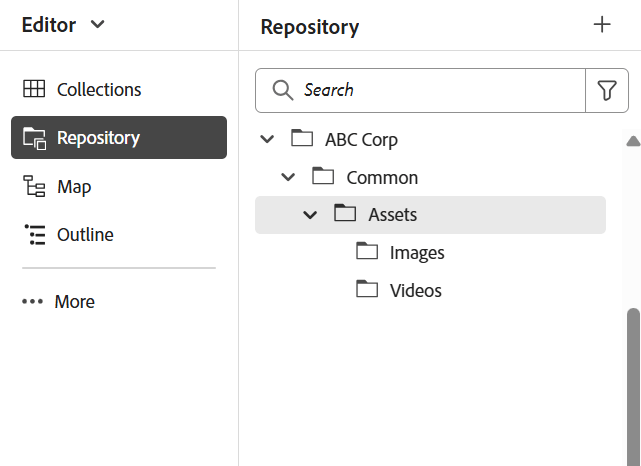The height and width of the screenshot is (466, 641).
Task: Click the Outline list icon
Action: point(34,235)
